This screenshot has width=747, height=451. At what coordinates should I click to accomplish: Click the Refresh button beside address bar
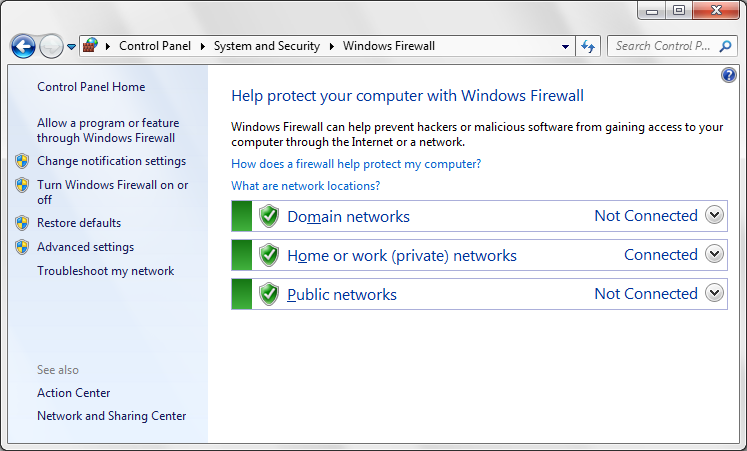[x=588, y=46]
